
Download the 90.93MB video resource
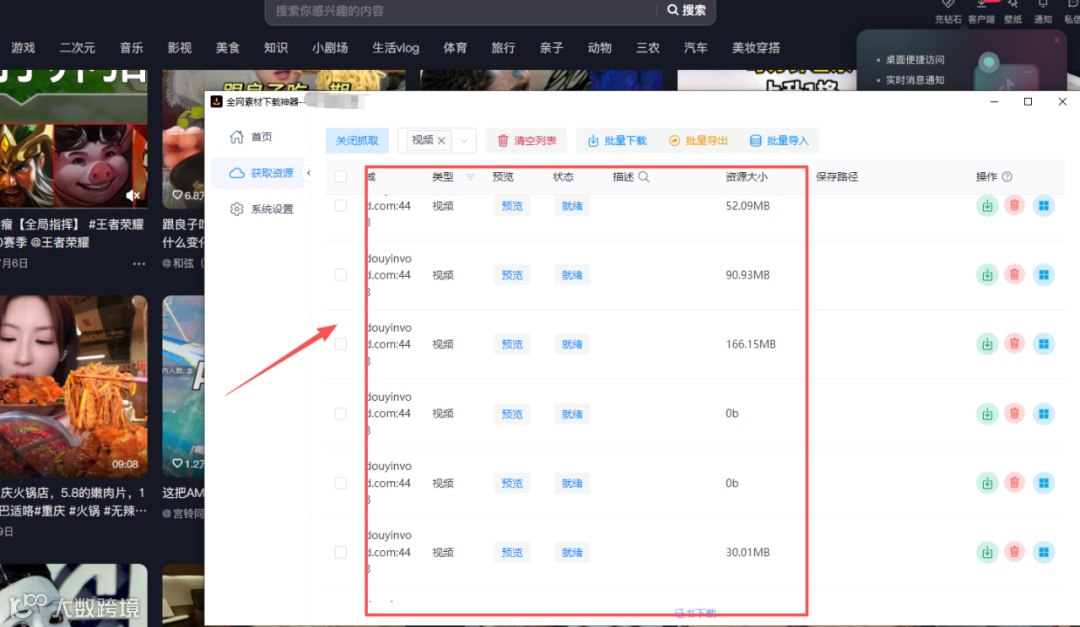[987, 275]
